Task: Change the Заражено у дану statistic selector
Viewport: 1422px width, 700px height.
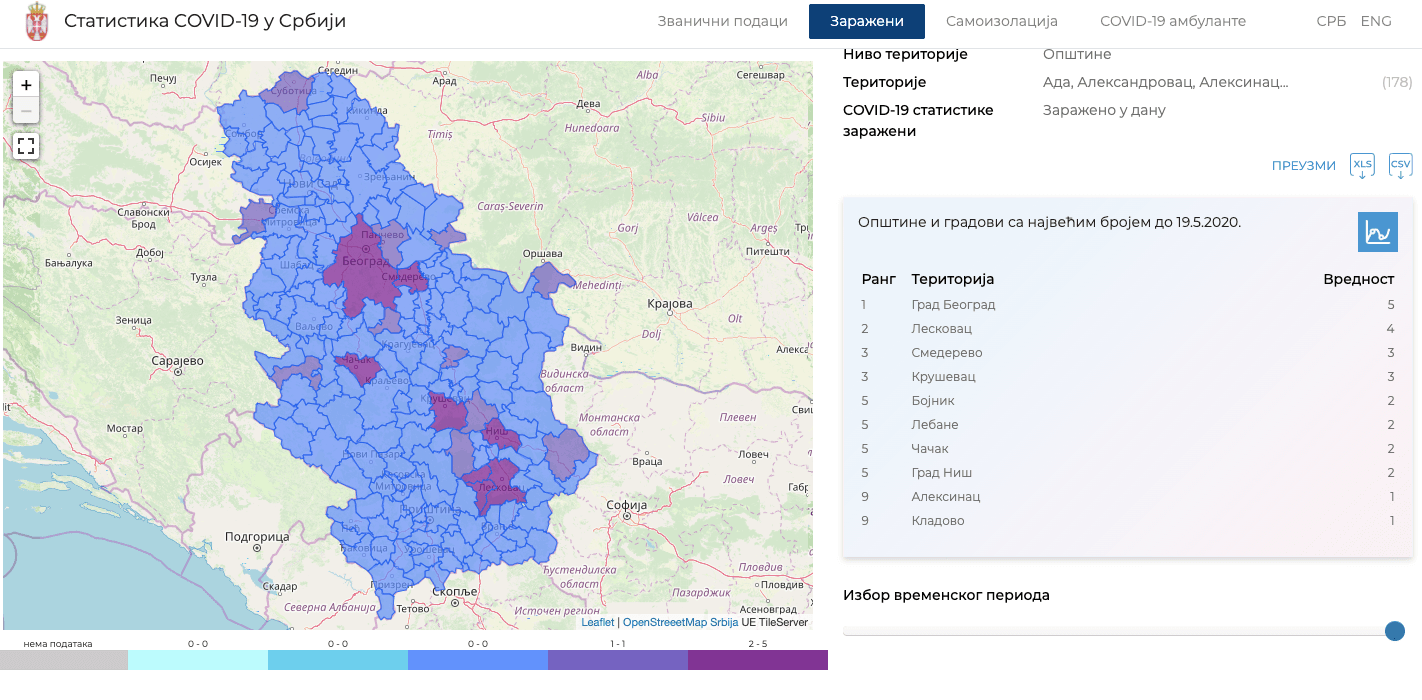Action: click(x=1103, y=110)
